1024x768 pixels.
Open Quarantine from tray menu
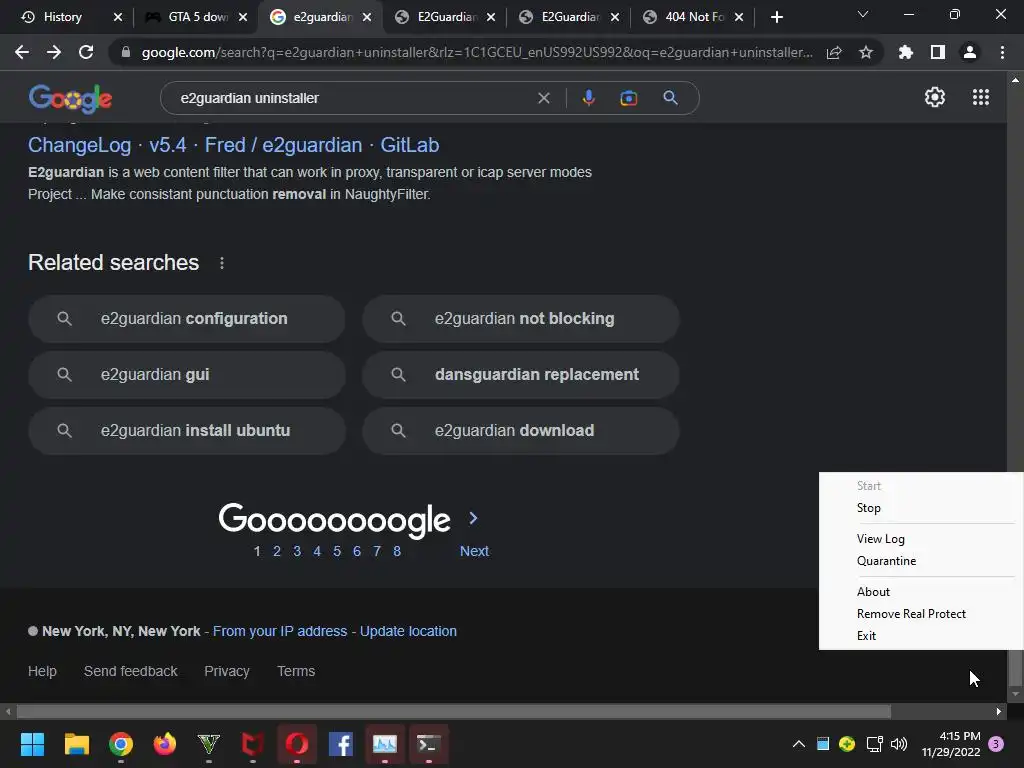pos(886,561)
